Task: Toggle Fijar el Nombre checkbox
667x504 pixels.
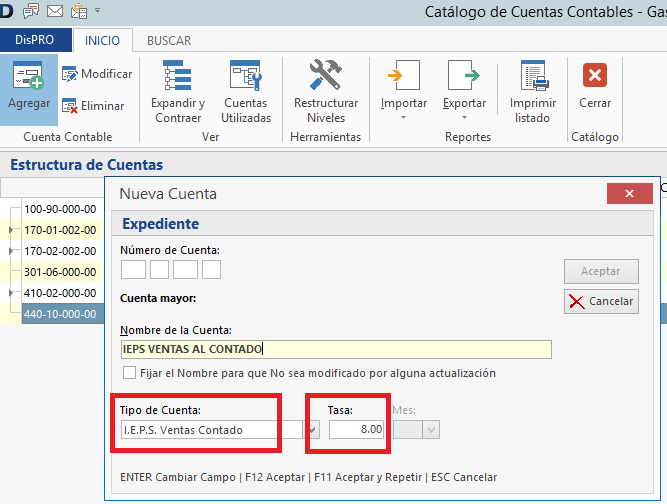Action: coord(129,373)
